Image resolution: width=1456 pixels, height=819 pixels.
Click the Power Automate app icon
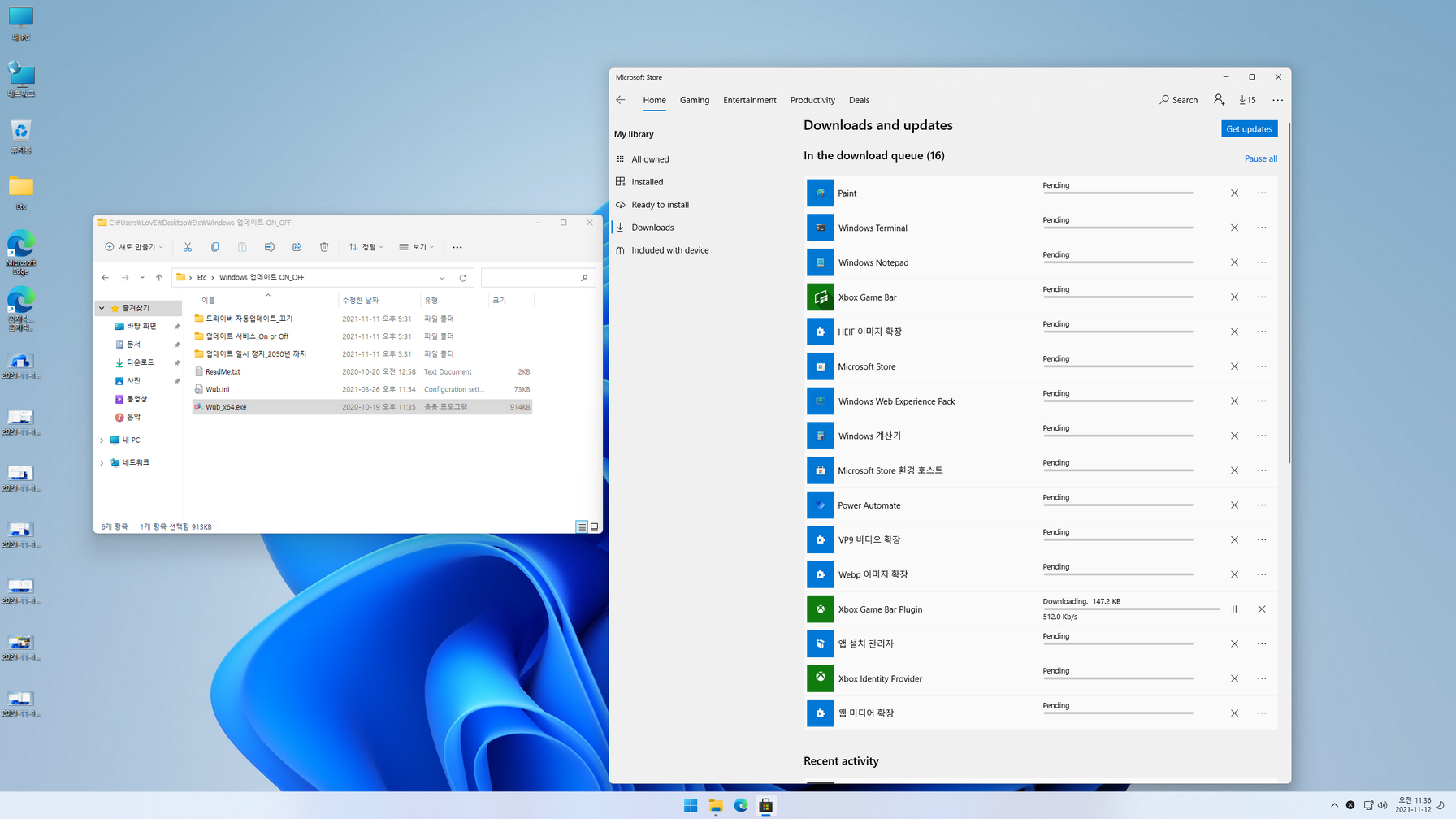click(821, 505)
